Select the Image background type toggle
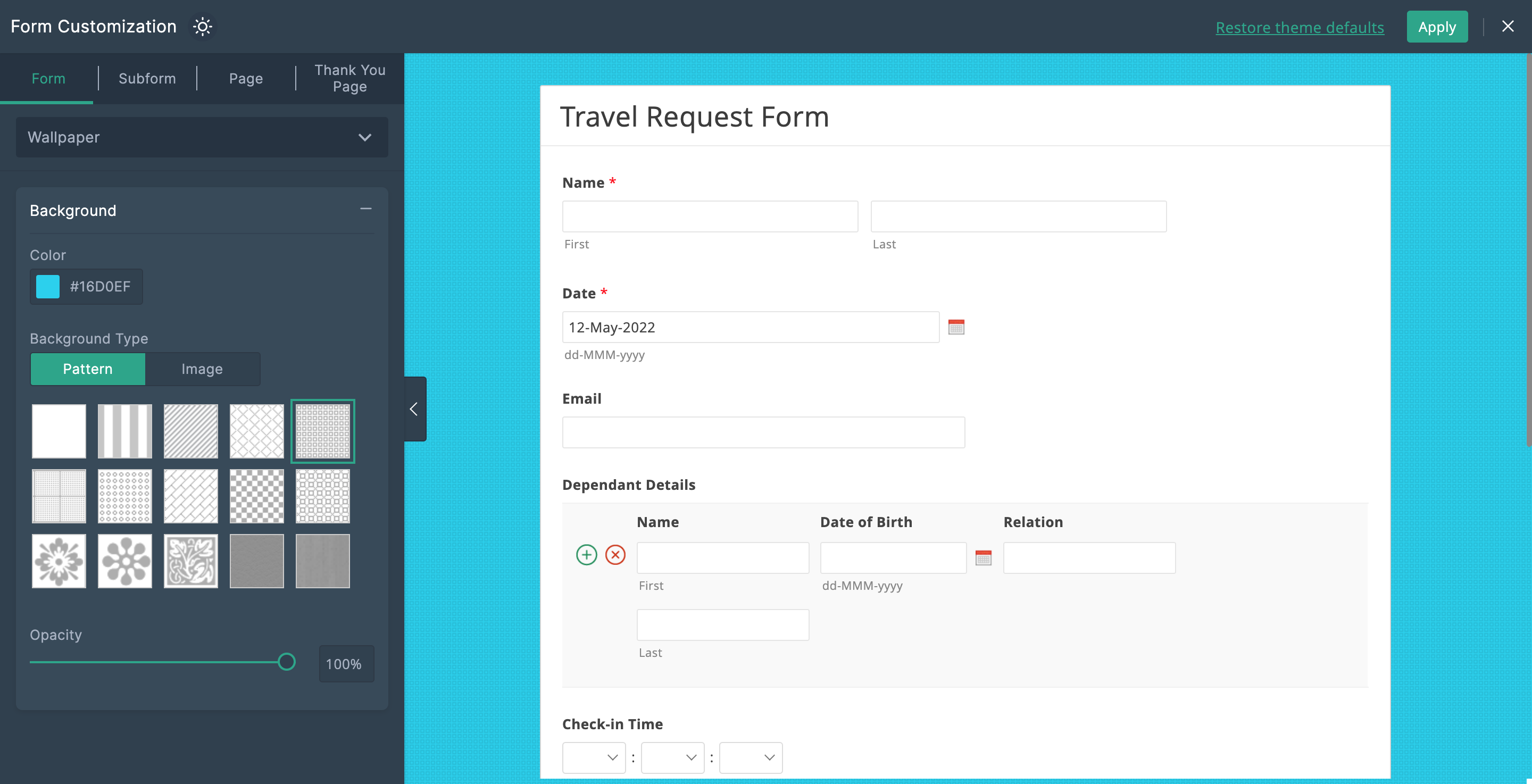 pos(201,368)
